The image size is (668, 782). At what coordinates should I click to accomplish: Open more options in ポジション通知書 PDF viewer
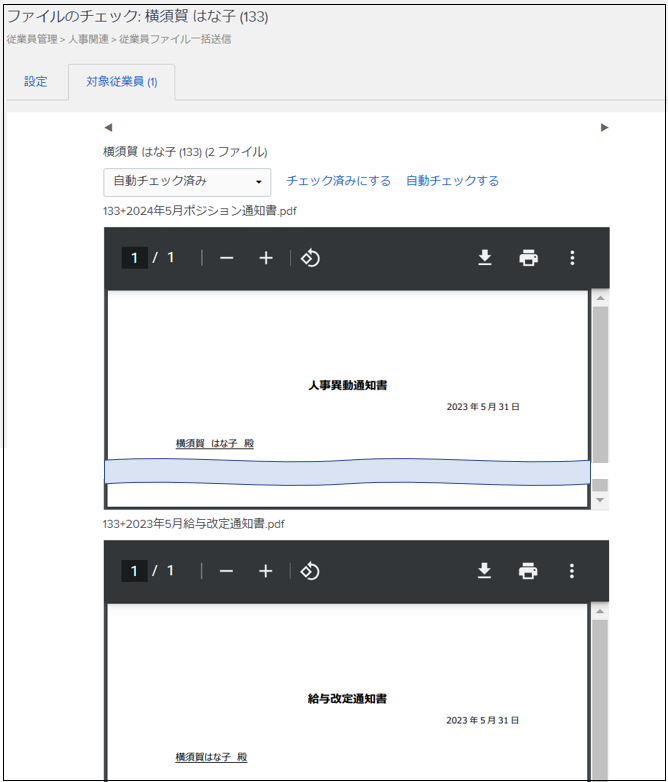pyautogui.click(x=572, y=258)
